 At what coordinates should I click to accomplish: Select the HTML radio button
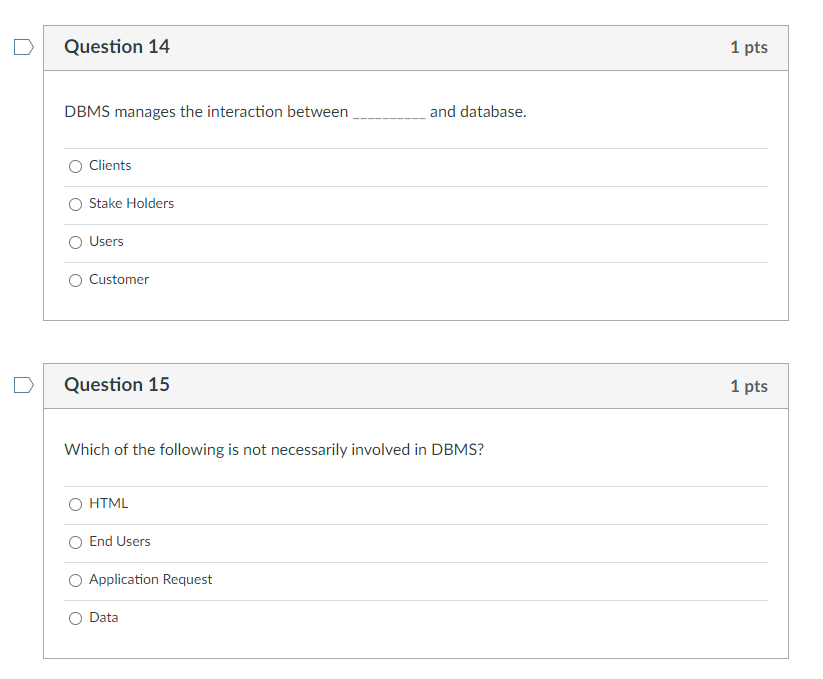(x=75, y=503)
